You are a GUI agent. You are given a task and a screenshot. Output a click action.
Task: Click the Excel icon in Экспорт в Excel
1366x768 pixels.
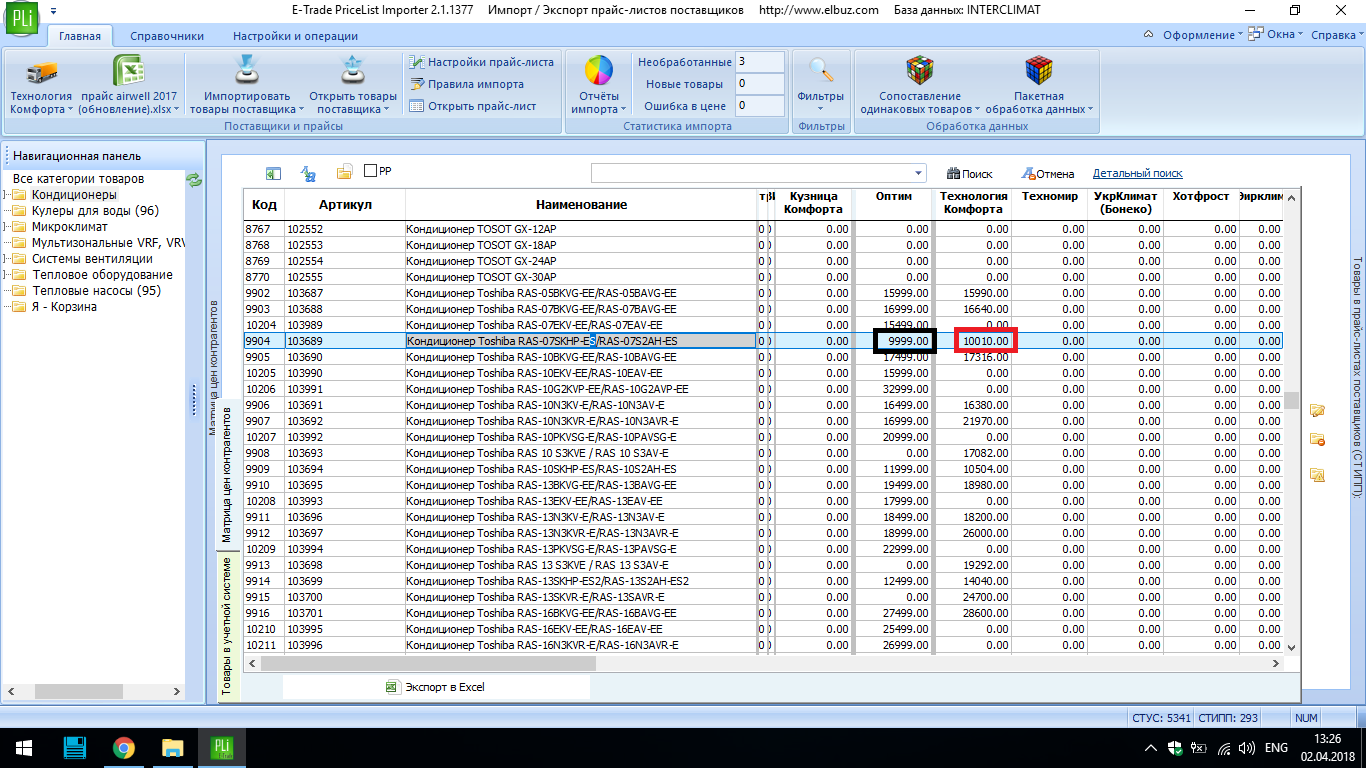(x=392, y=687)
